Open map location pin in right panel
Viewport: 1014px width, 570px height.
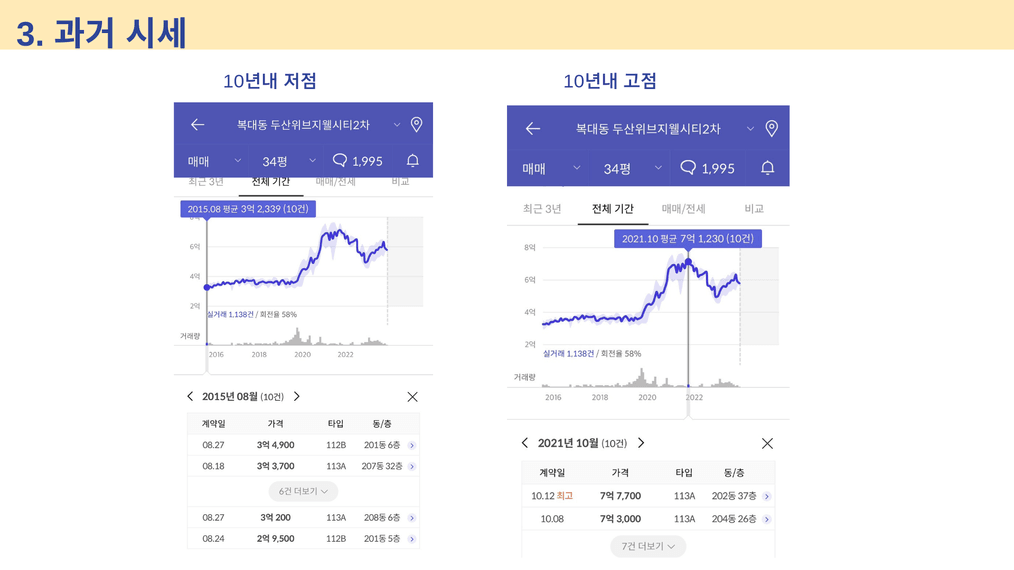(771, 128)
